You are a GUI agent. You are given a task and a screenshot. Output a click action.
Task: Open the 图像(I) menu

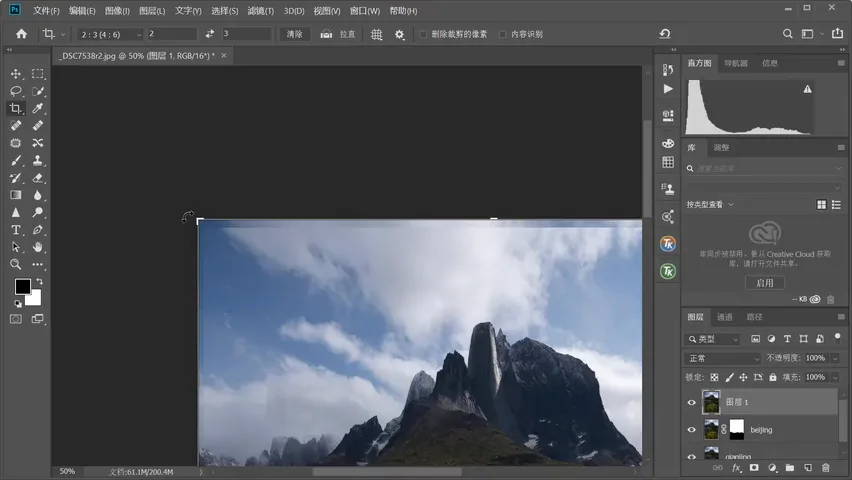(x=117, y=11)
